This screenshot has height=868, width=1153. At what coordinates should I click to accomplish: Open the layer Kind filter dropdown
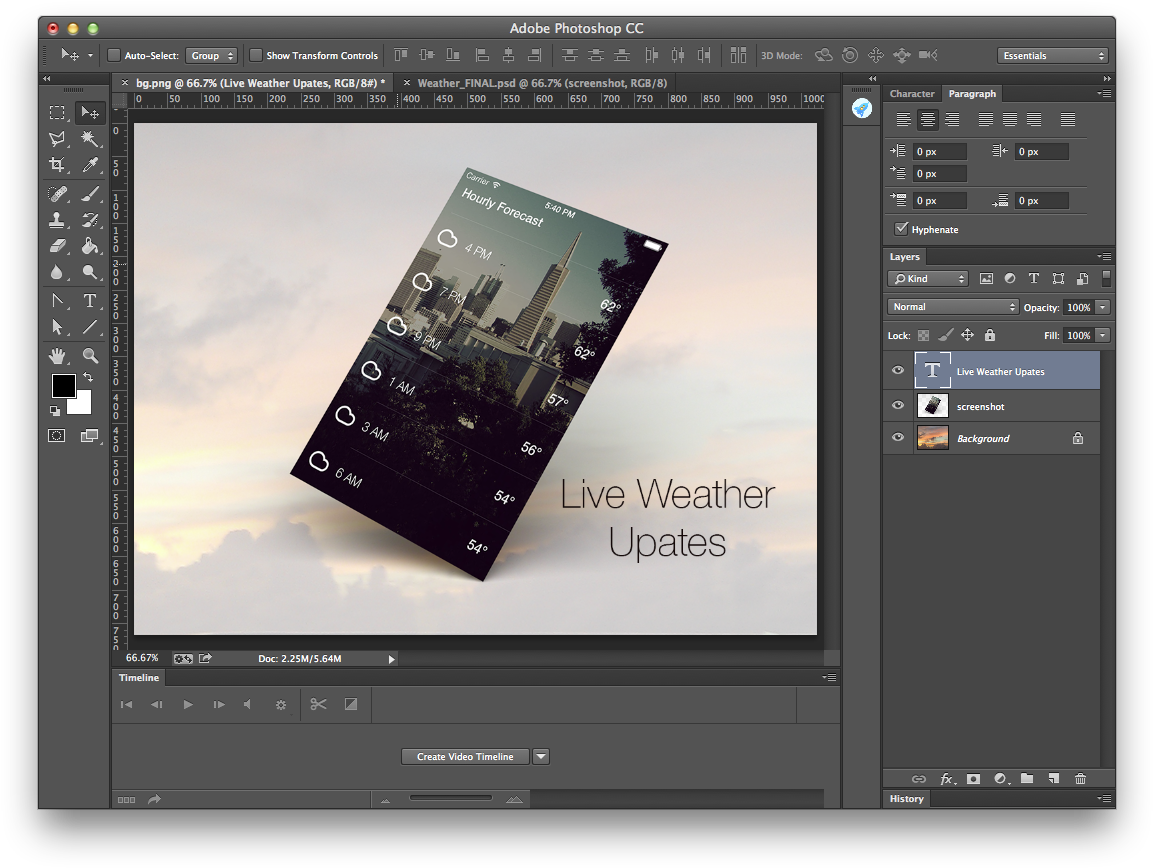click(928, 279)
